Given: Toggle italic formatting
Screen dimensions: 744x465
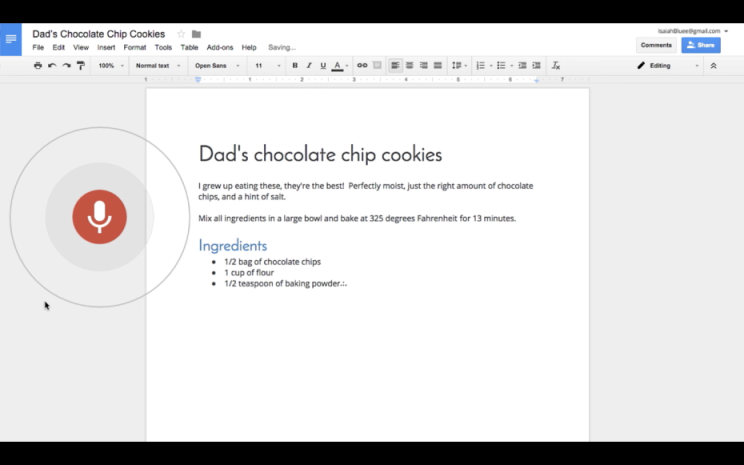Looking at the screenshot, I should [309, 66].
